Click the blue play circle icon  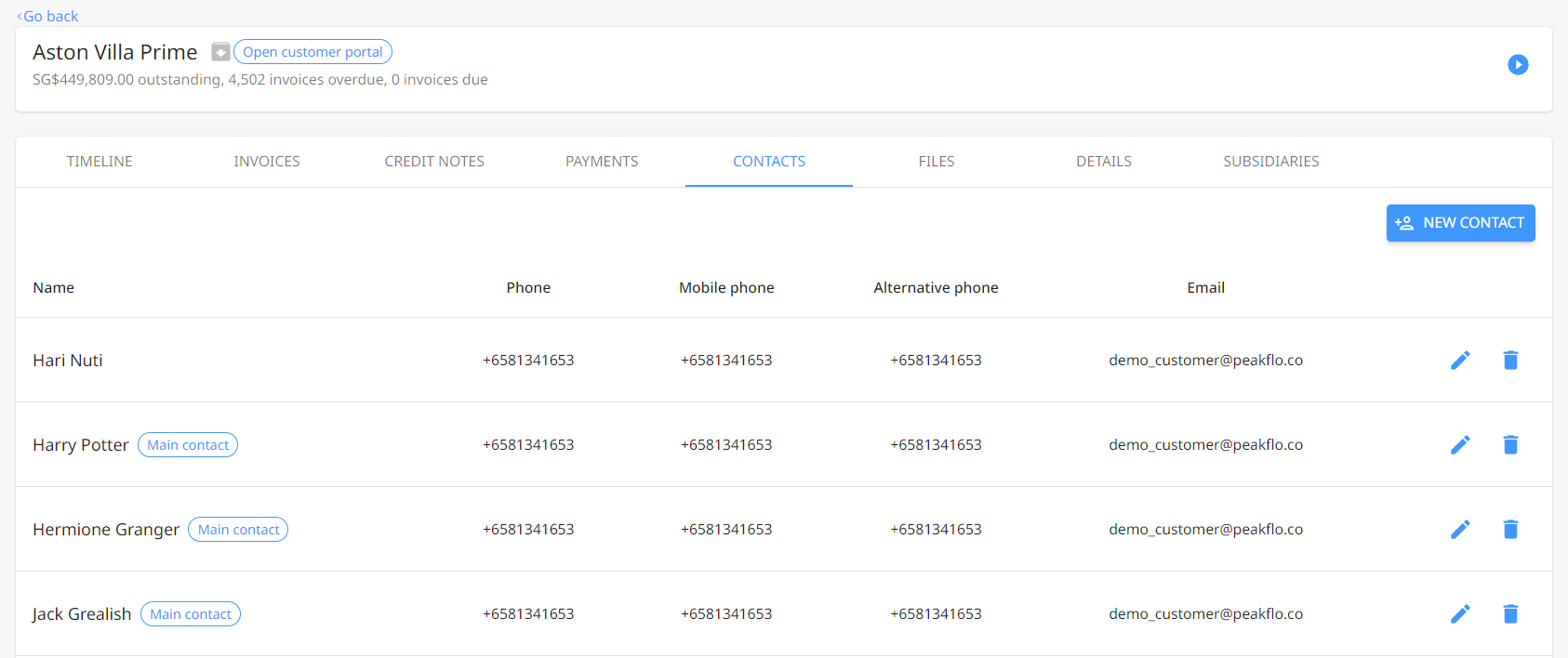(x=1518, y=64)
